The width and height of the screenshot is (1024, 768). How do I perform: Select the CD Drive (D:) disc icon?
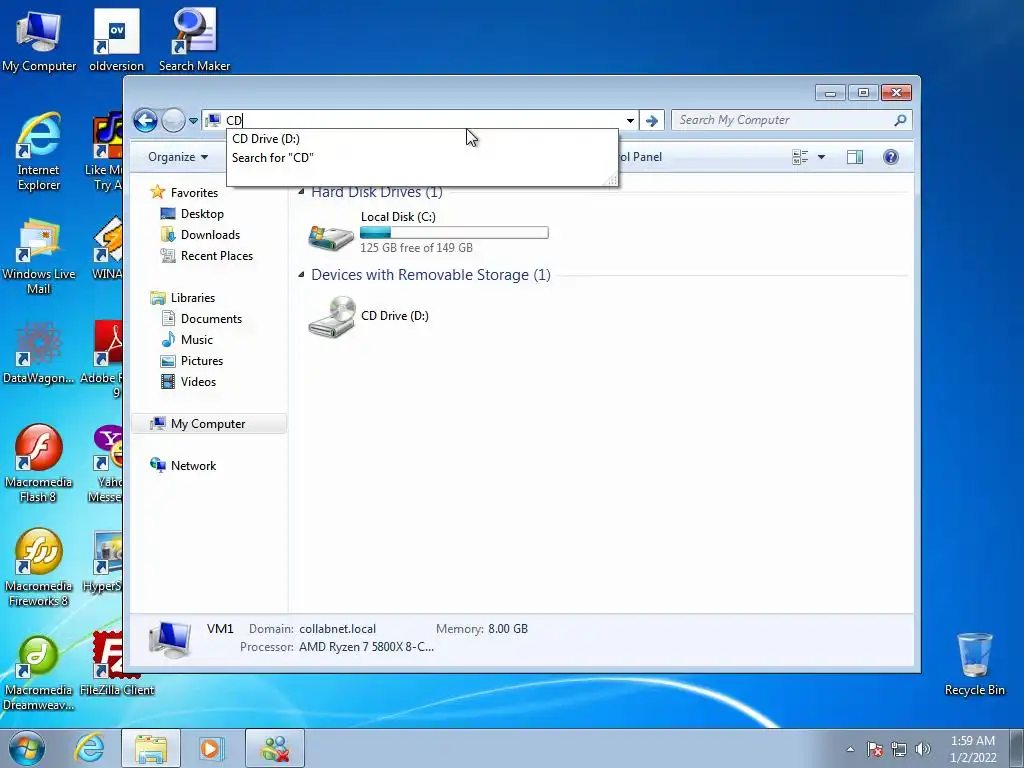[x=332, y=317]
